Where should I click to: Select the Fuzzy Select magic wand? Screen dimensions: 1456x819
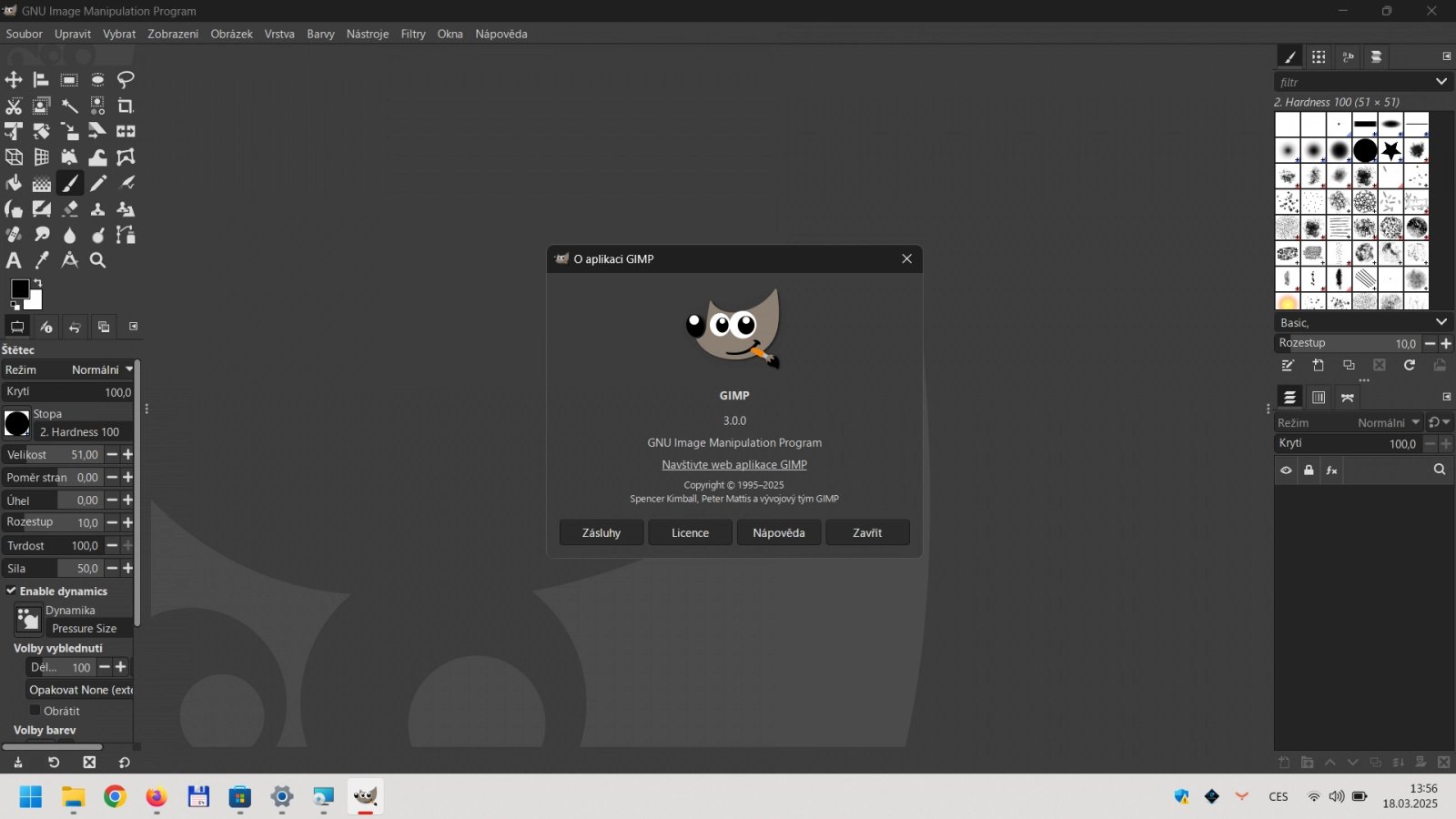click(x=69, y=106)
